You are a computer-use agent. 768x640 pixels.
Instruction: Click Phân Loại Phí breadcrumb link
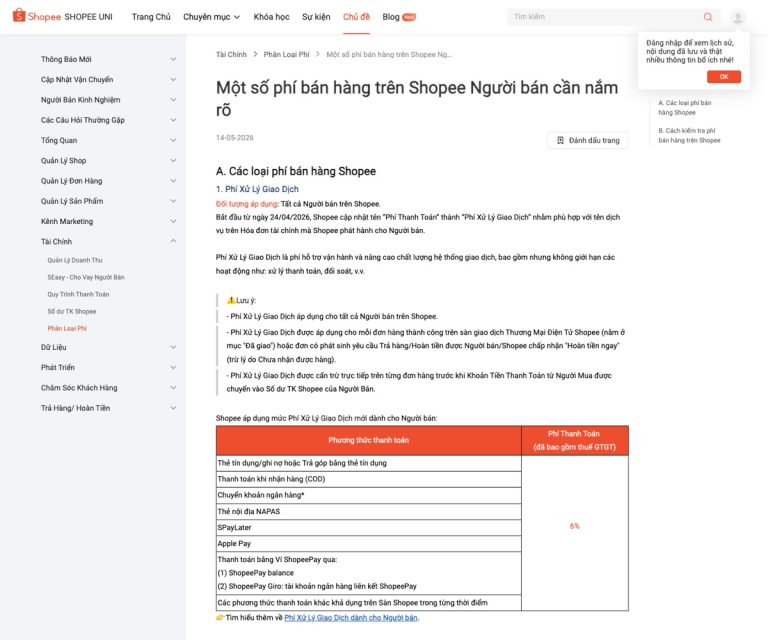click(x=287, y=54)
